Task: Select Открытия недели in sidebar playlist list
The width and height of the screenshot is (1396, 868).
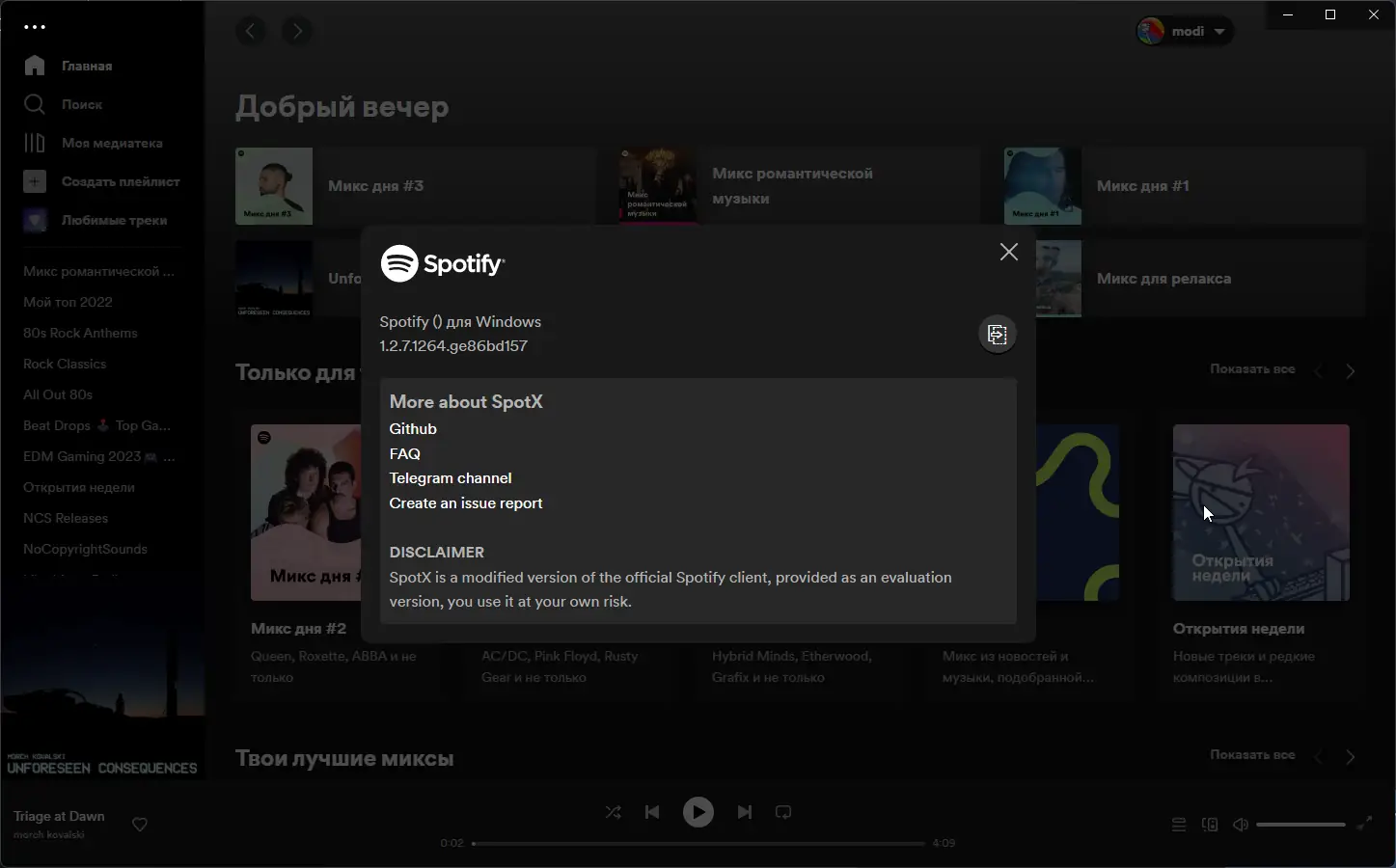Action: (79, 487)
